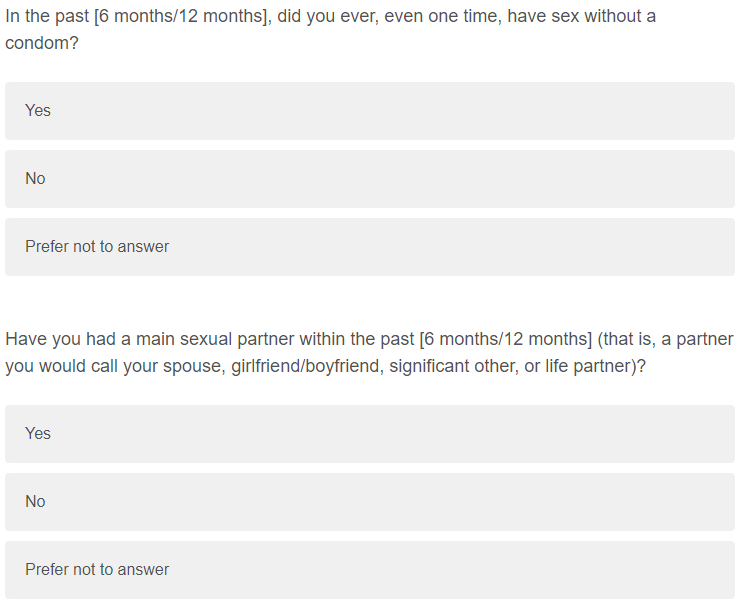Select Yes for main sexual partner question
Image resolution: width=742 pixels, height=610 pixels.
coord(369,434)
